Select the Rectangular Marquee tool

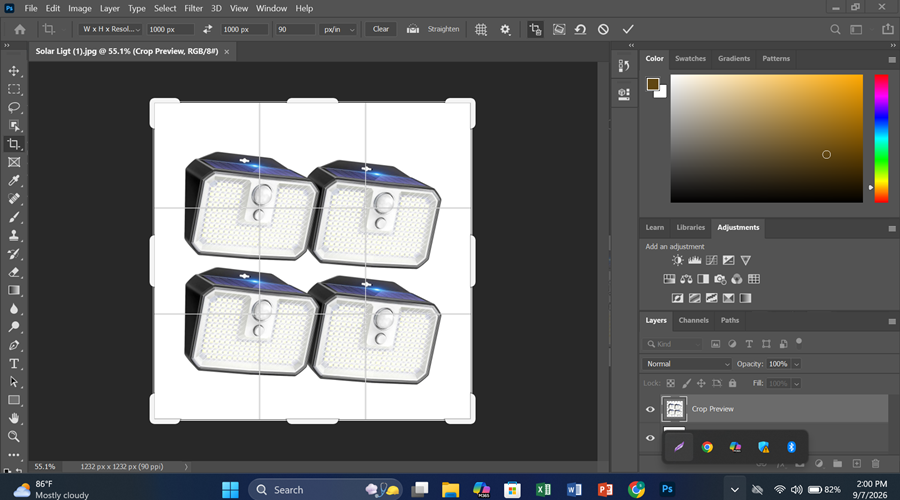coord(14,90)
